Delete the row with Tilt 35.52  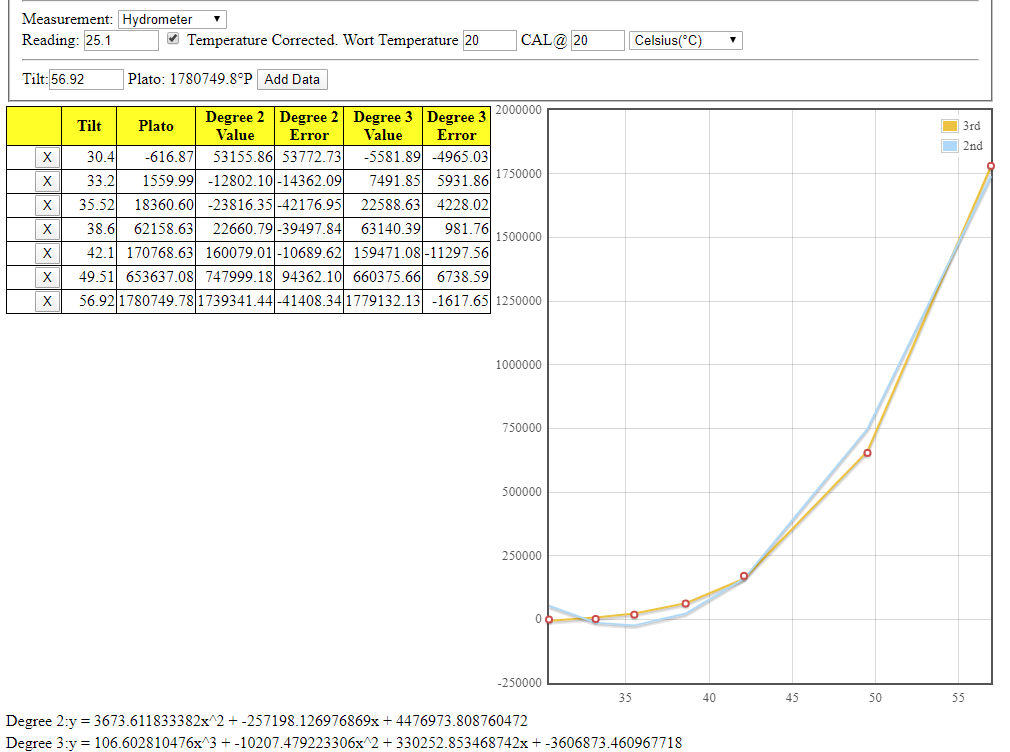tap(47, 205)
